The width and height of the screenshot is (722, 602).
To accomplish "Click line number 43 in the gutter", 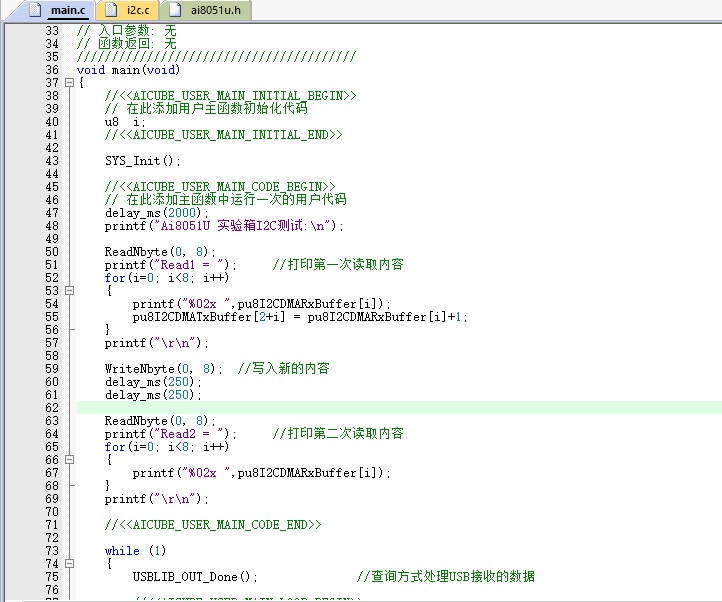I will (x=52, y=161).
